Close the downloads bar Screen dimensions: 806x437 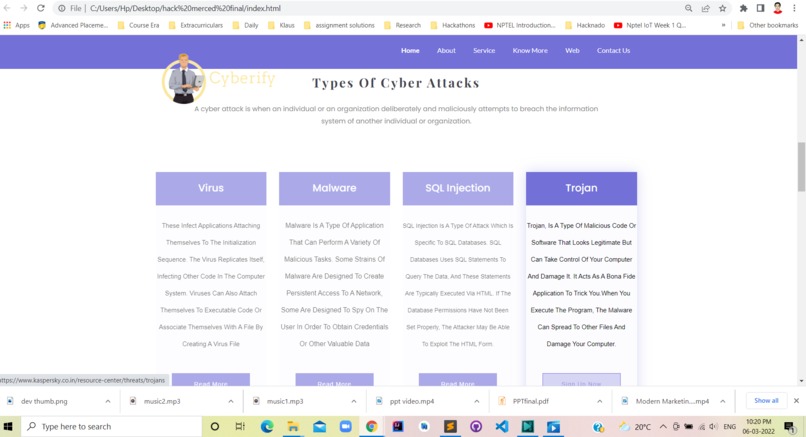pyautogui.click(x=796, y=400)
